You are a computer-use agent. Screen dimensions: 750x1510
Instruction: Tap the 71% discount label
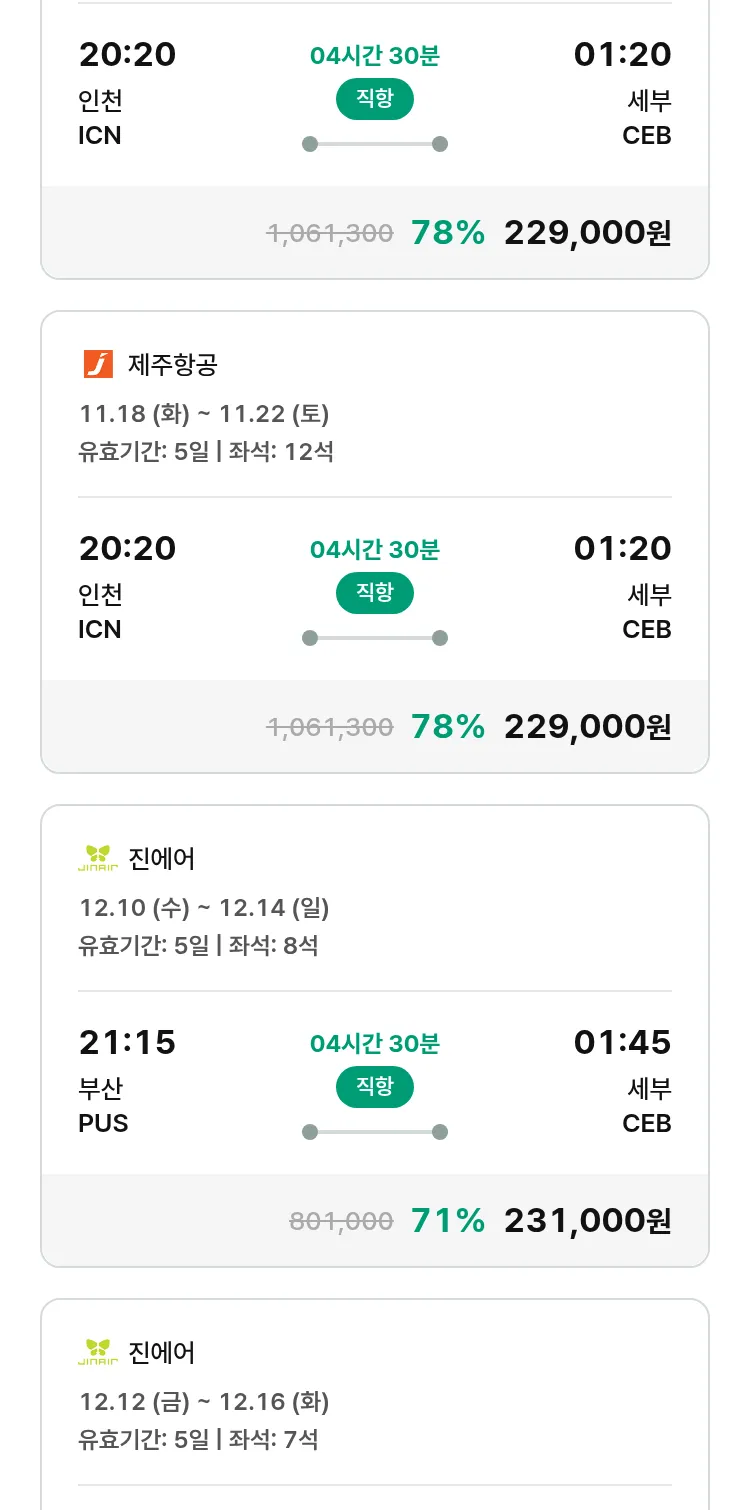[x=447, y=1220]
